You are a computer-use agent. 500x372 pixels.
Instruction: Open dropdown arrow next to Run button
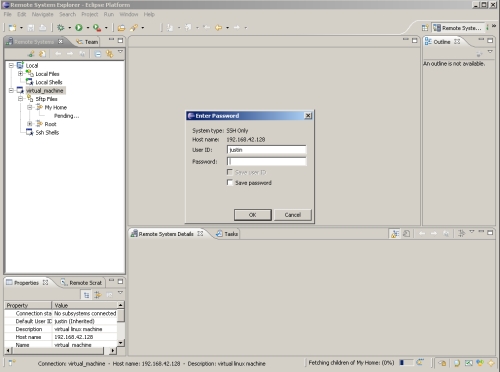88,28
